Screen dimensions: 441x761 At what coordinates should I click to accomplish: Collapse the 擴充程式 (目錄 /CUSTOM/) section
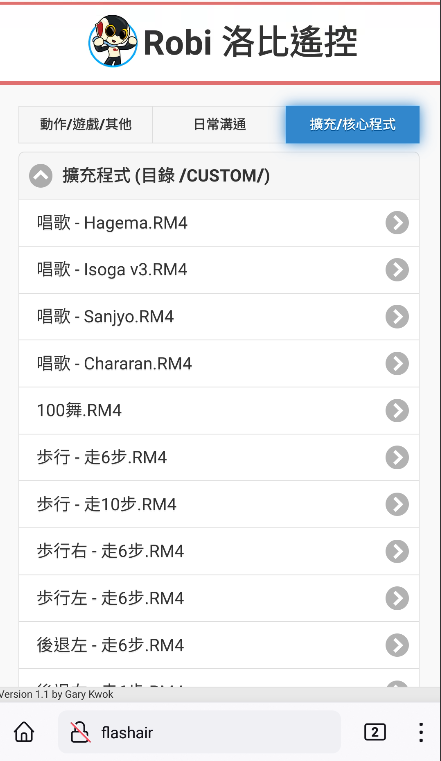(41, 176)
